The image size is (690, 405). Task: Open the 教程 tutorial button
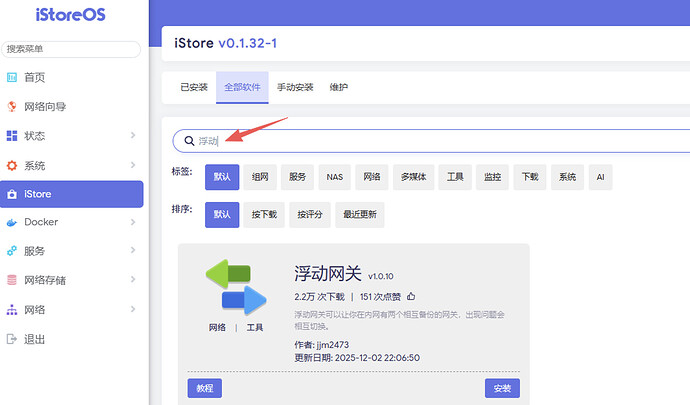tap(205, 388)
